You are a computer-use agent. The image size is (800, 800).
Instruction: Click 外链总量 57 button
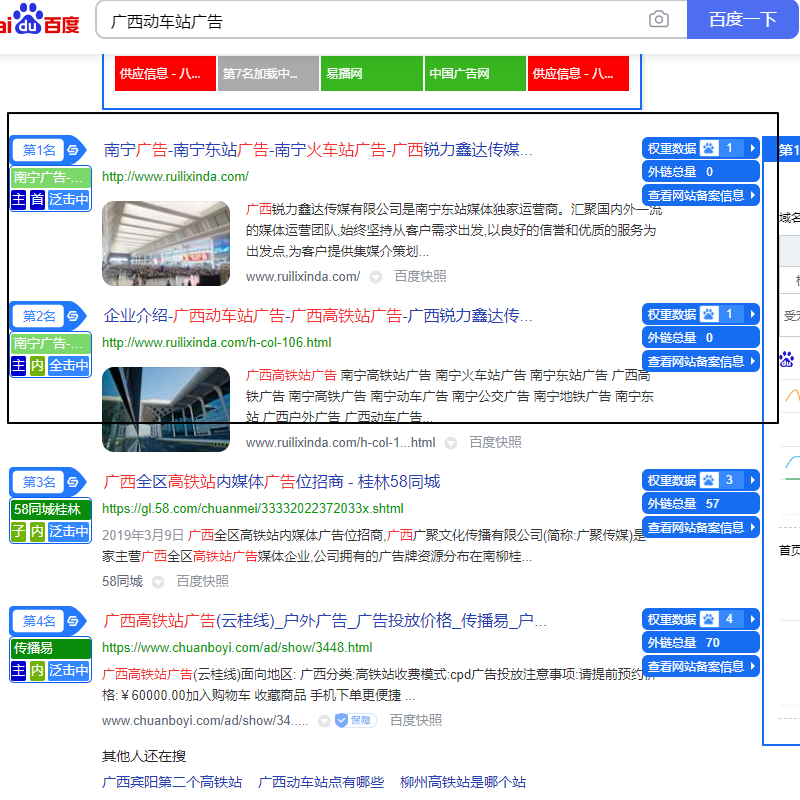tap(701, 504)
